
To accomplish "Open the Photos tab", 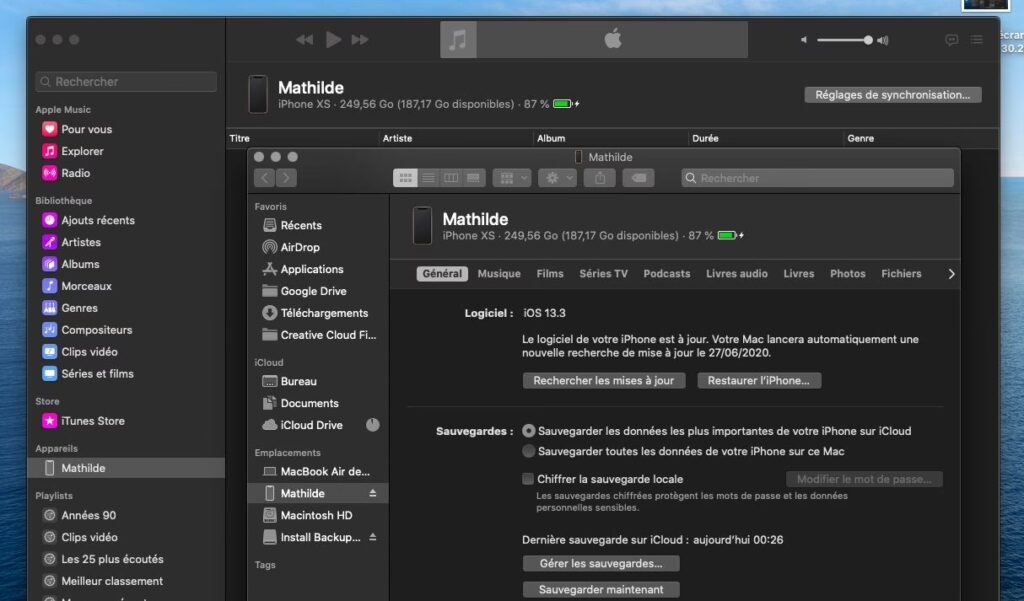I will click(847, 274).
